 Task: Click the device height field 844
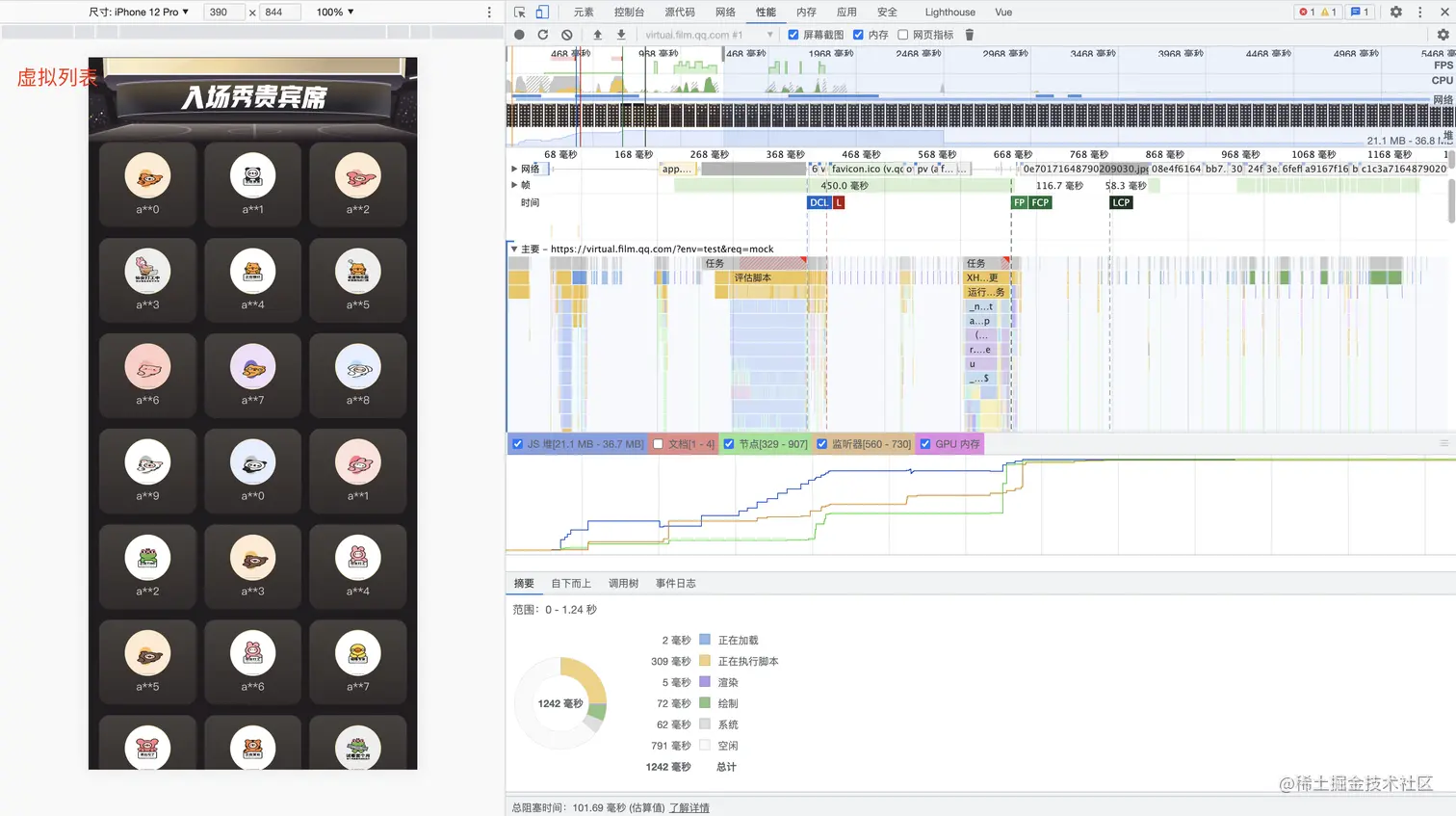pyautogui.click(x=280, y=13)
